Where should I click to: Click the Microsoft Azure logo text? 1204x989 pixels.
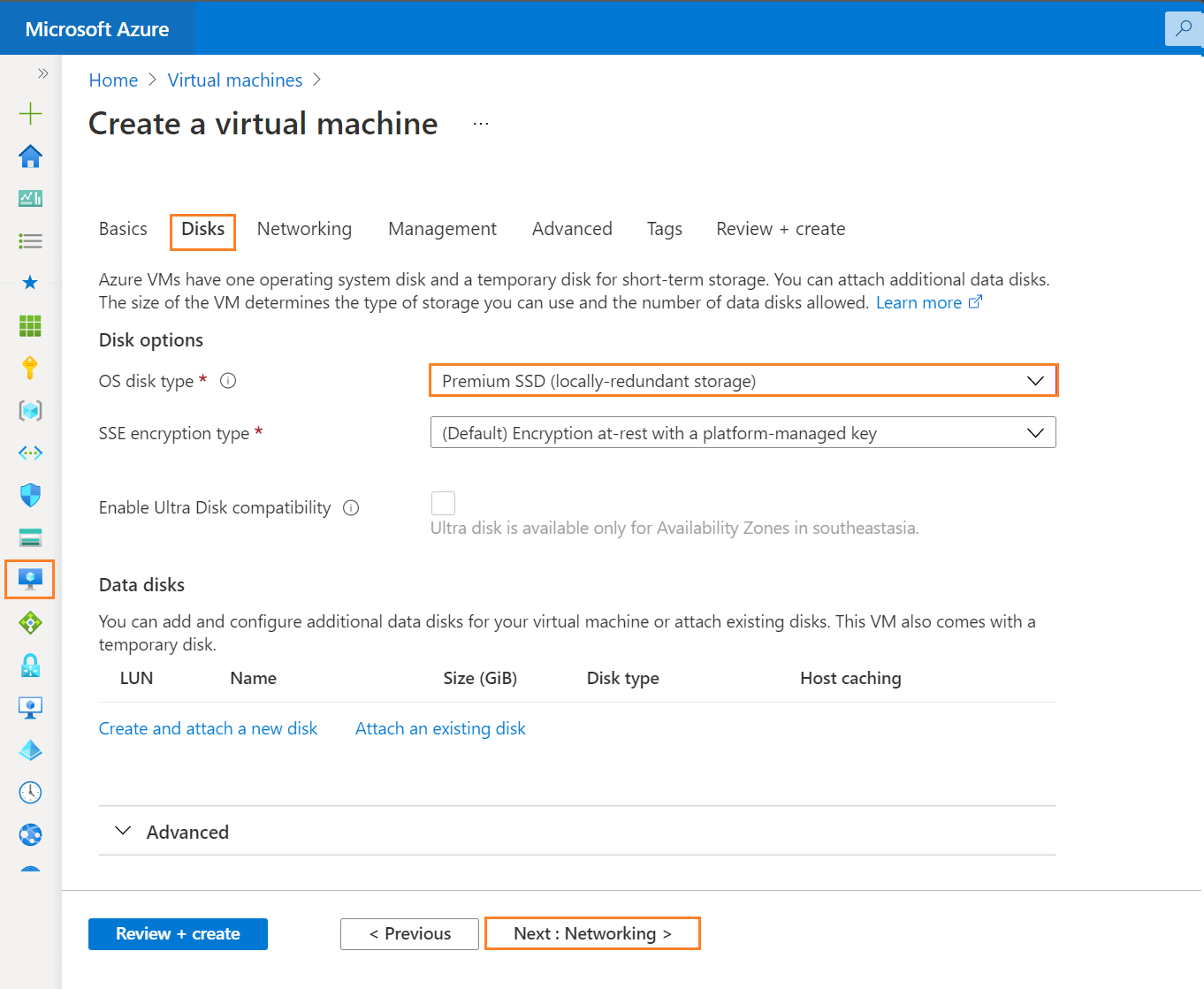point(97,29)
